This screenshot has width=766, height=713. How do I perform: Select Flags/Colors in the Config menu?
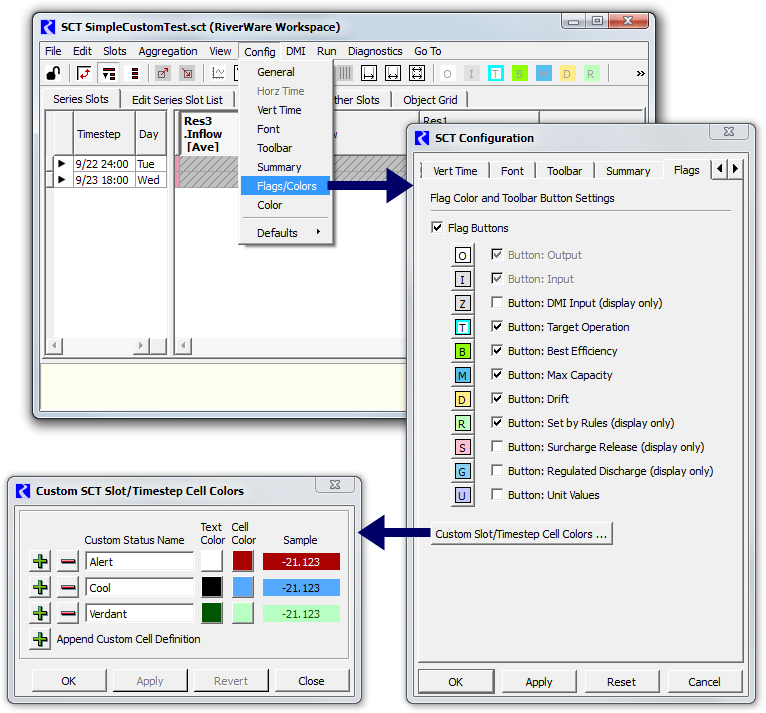pyautogui.click(x=287, y=186)
